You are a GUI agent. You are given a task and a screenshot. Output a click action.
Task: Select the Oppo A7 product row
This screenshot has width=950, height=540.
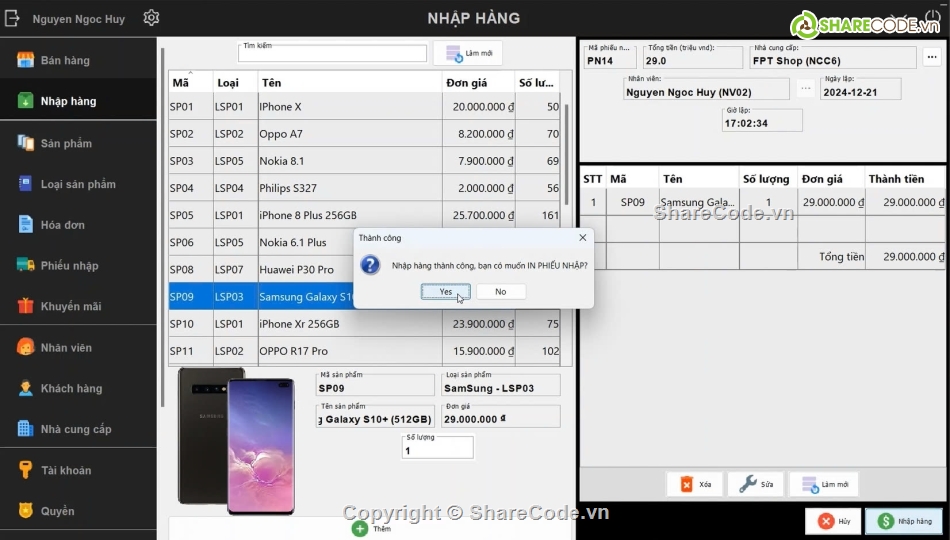coord(364,134)
